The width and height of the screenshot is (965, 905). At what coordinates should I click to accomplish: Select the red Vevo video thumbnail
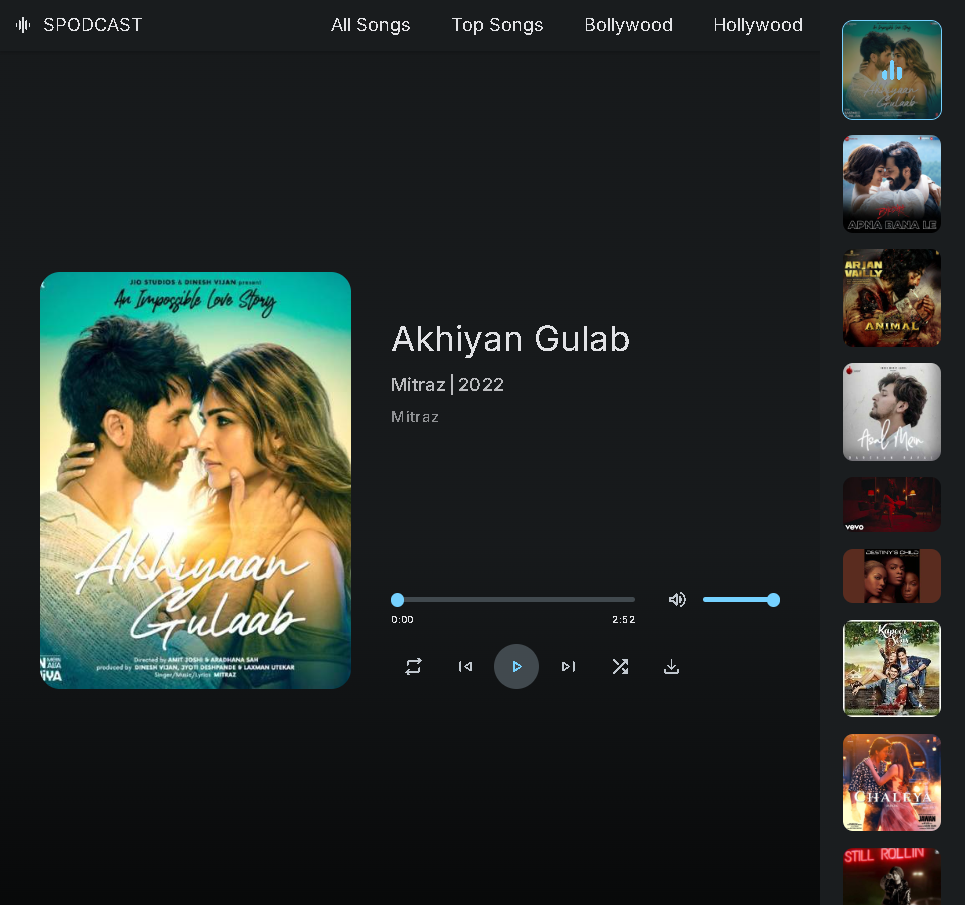892,504
